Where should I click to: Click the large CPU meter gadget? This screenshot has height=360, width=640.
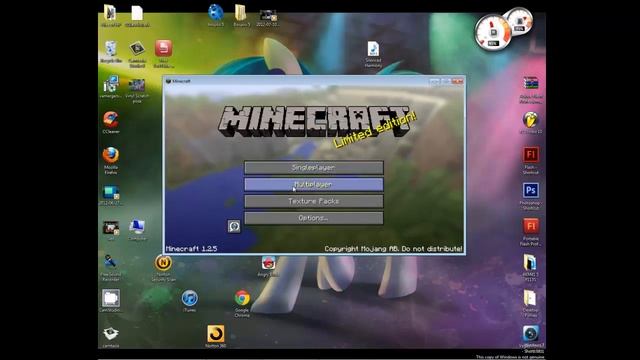[492, 33]
